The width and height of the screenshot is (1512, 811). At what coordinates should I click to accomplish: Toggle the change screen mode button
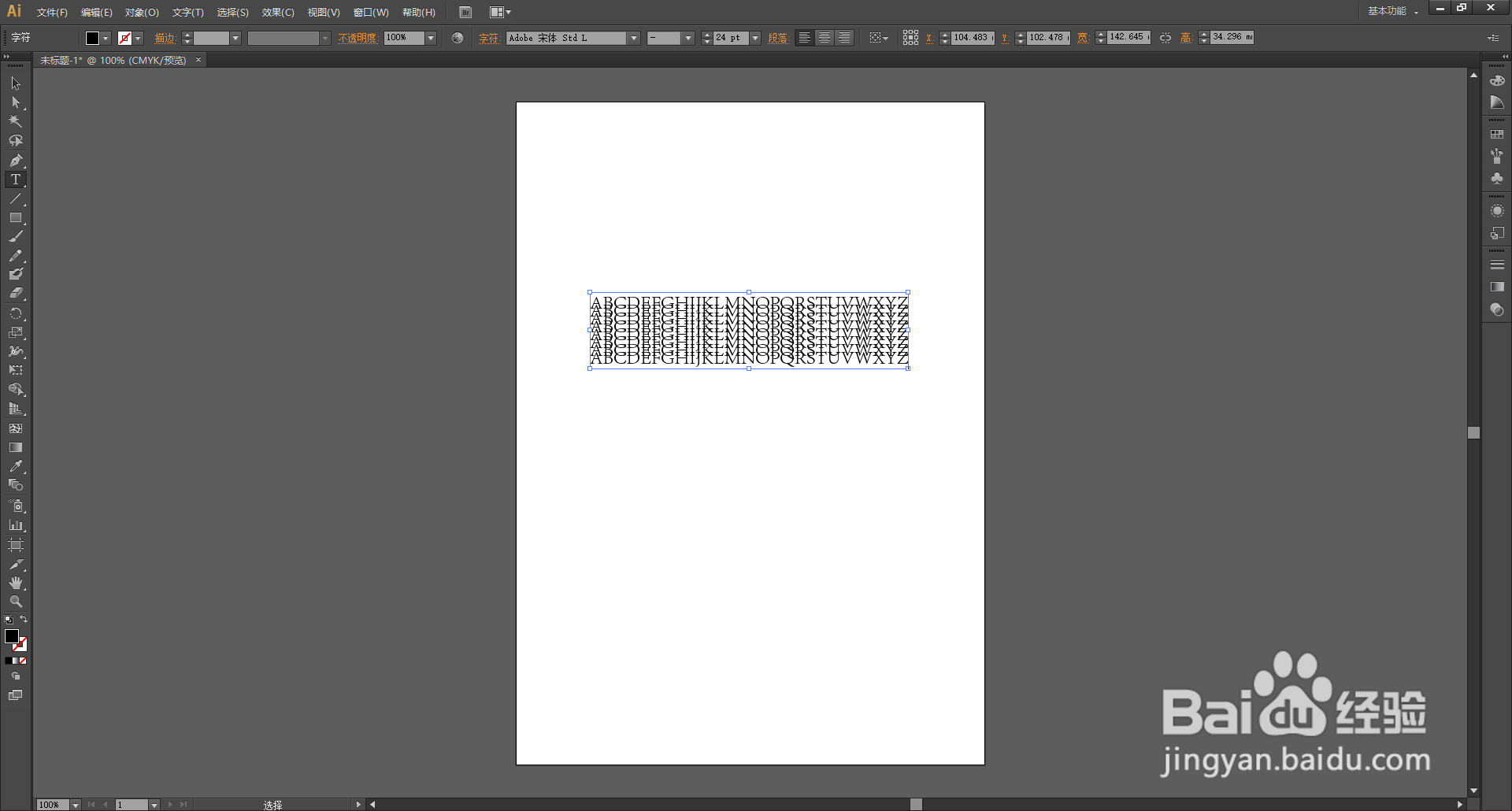(16, 695)
